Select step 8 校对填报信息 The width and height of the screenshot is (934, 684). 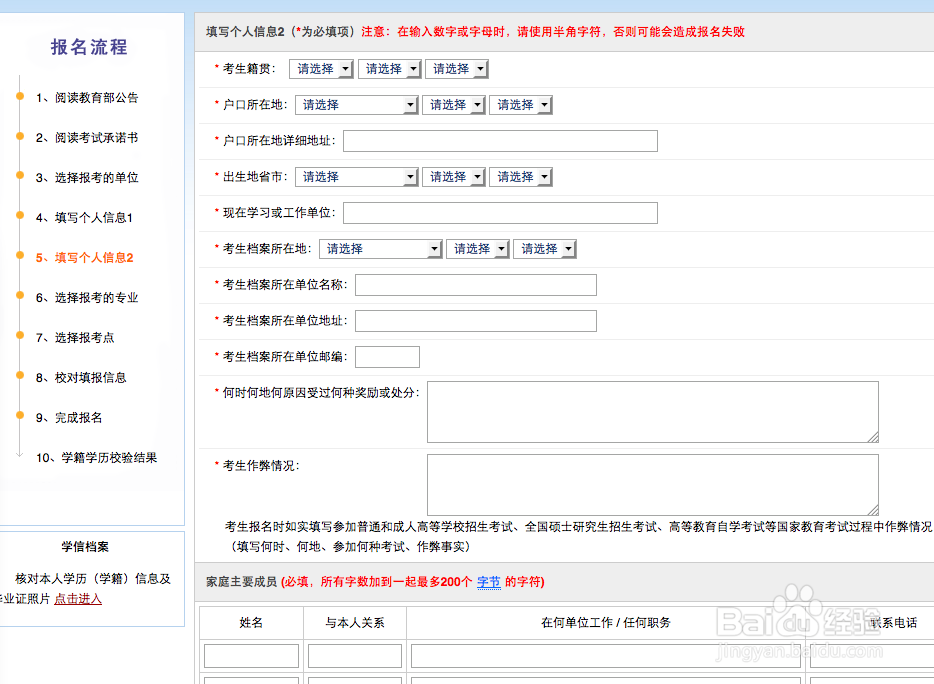coord(81,377)
